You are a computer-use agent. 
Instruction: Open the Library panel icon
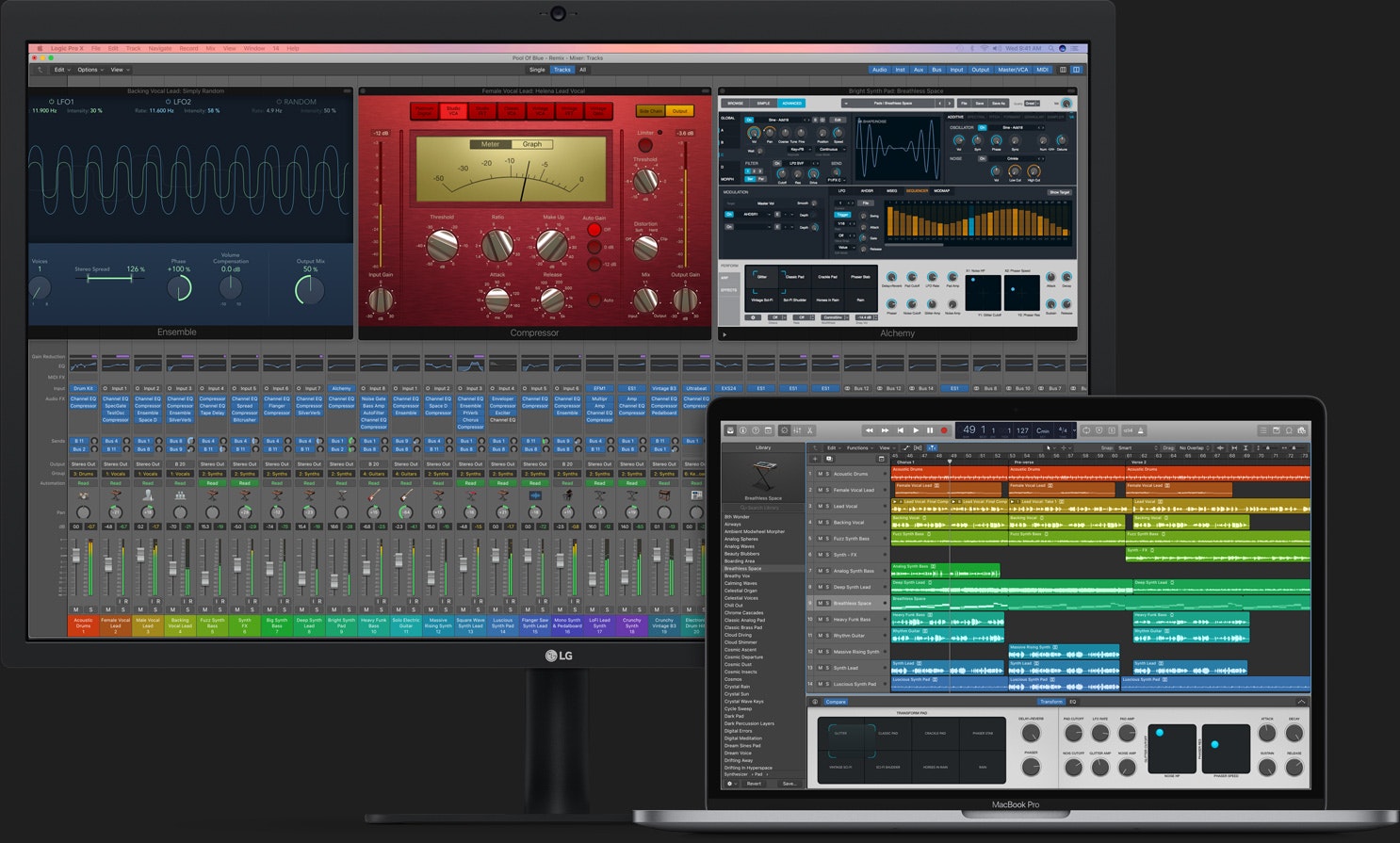point(729,430)
